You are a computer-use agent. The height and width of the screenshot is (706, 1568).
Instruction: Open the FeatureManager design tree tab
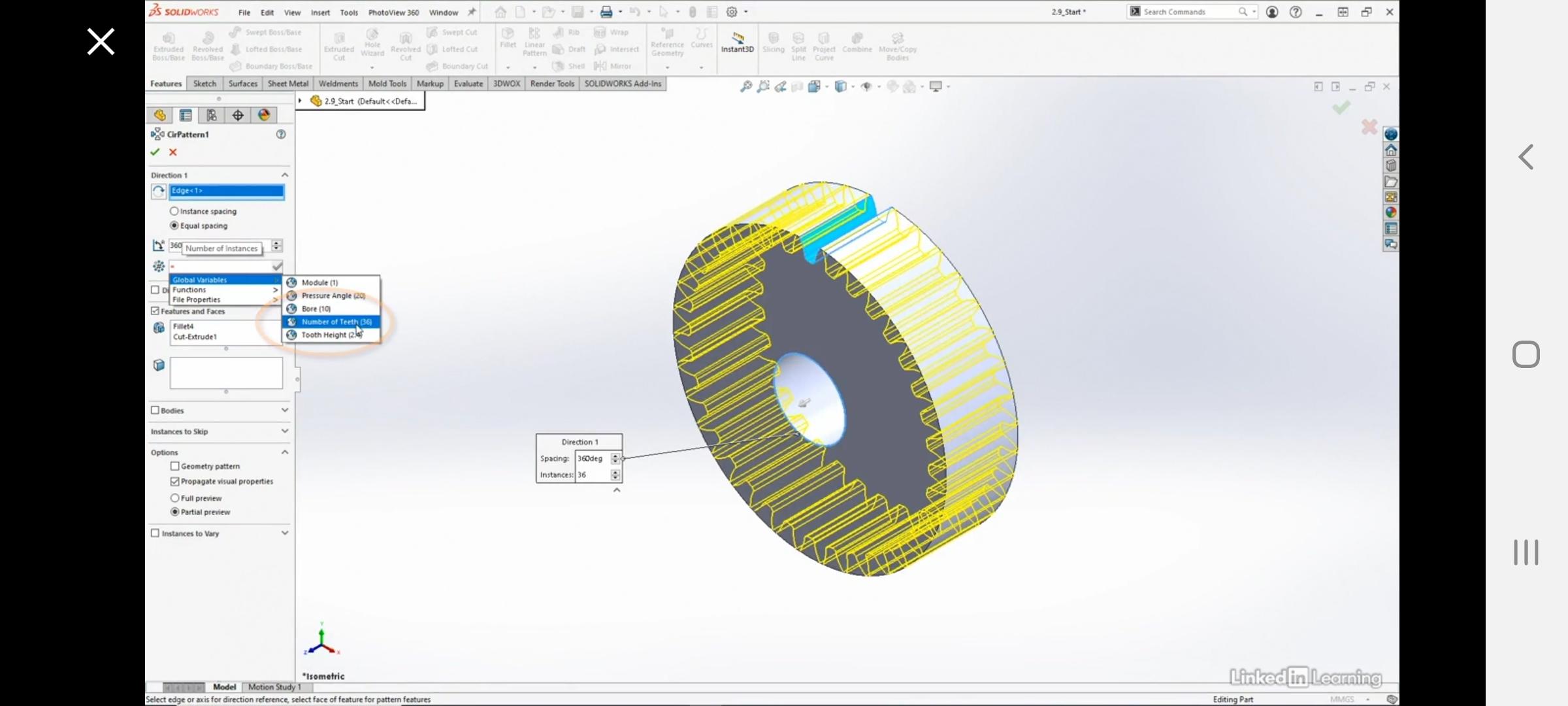coord(159,115)
